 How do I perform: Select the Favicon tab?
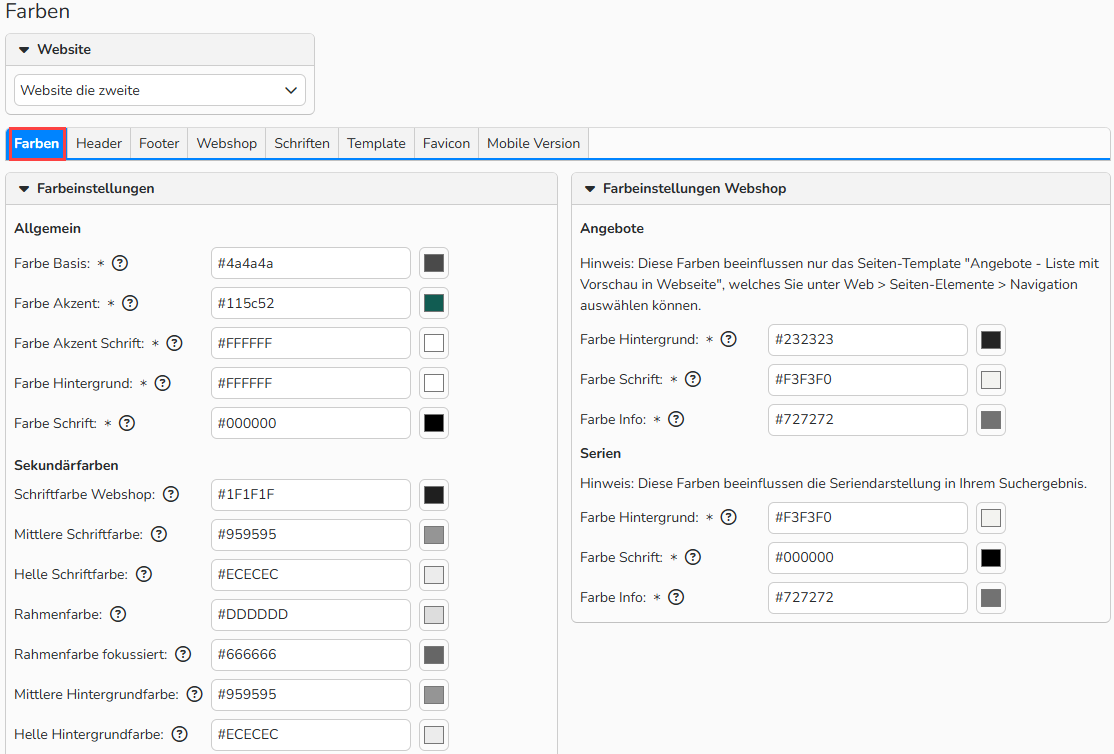tap(446, 144)
